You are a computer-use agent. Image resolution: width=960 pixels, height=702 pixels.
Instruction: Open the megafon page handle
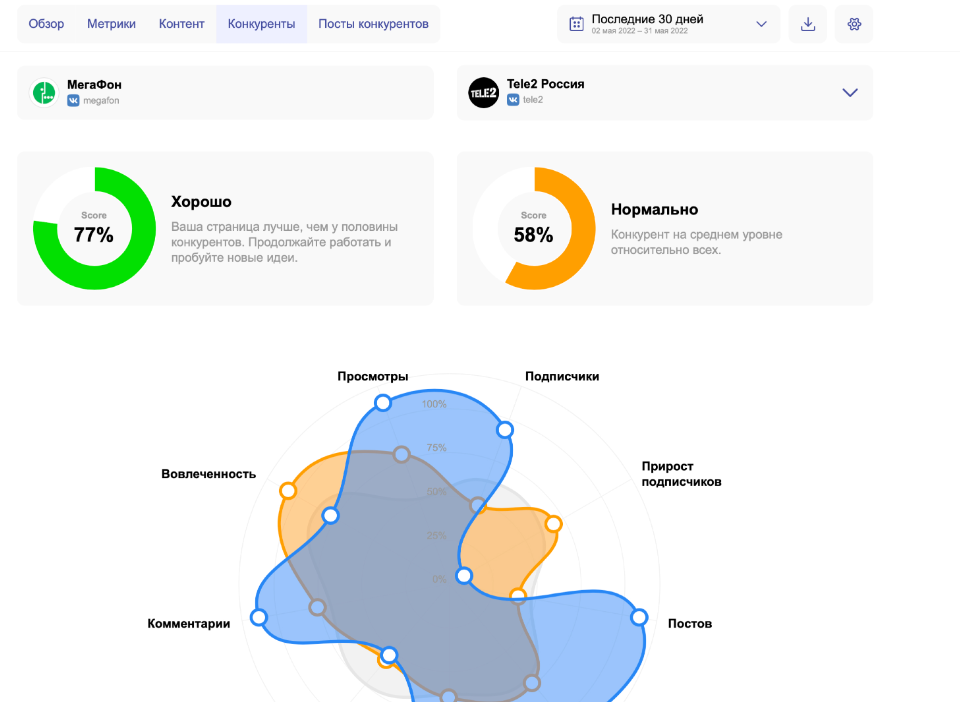click(x=101, y=100)
